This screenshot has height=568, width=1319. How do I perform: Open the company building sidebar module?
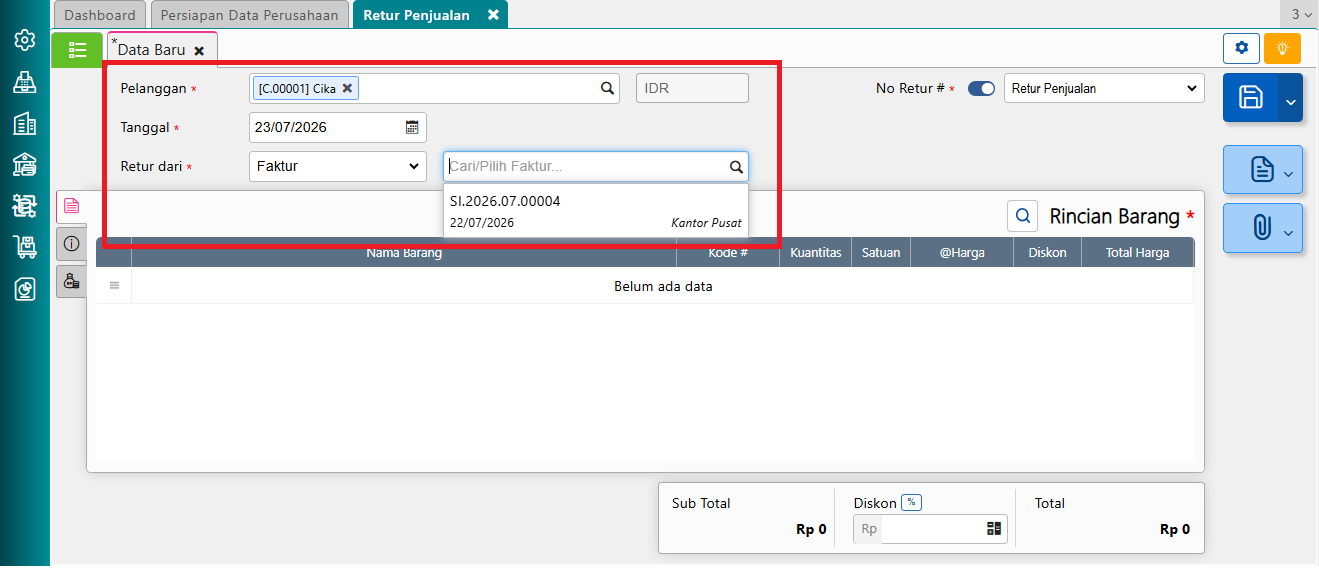pyautogui.click(x=25, y=124)
